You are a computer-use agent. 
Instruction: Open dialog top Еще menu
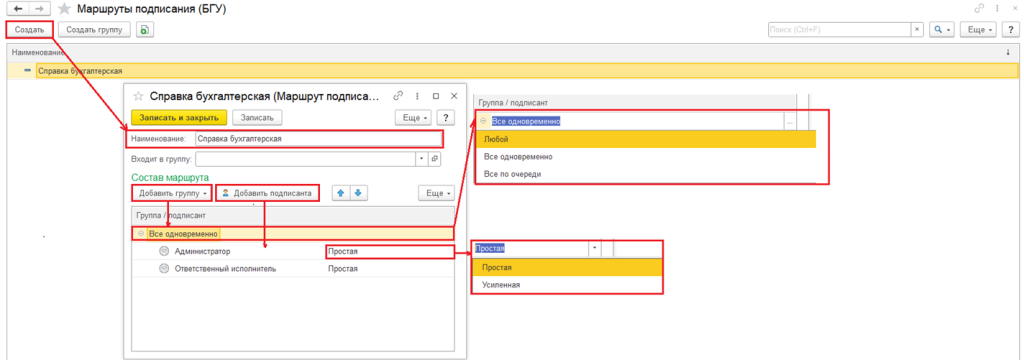tap(413, 117)
